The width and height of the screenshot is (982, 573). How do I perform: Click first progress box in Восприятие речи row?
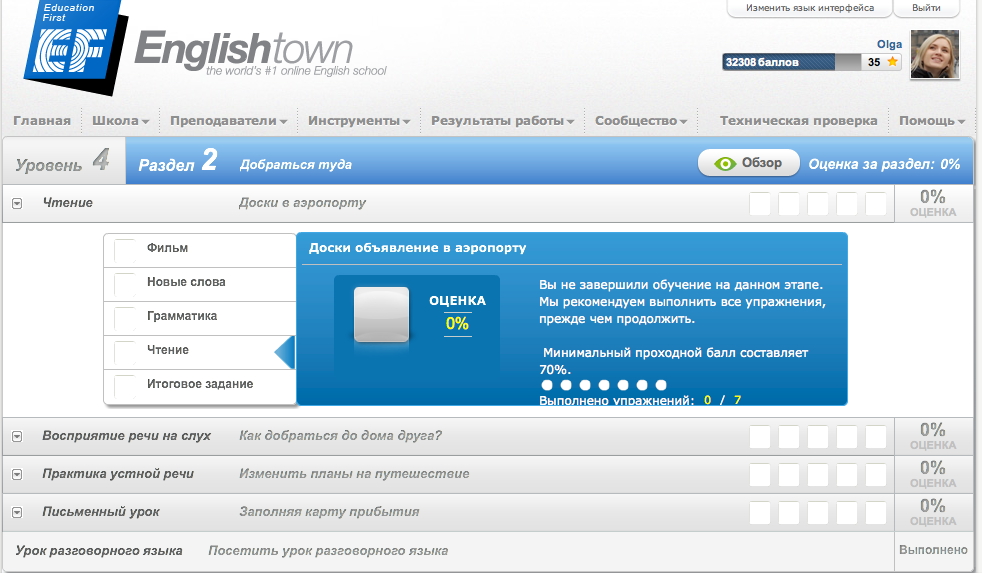(760, 436)
